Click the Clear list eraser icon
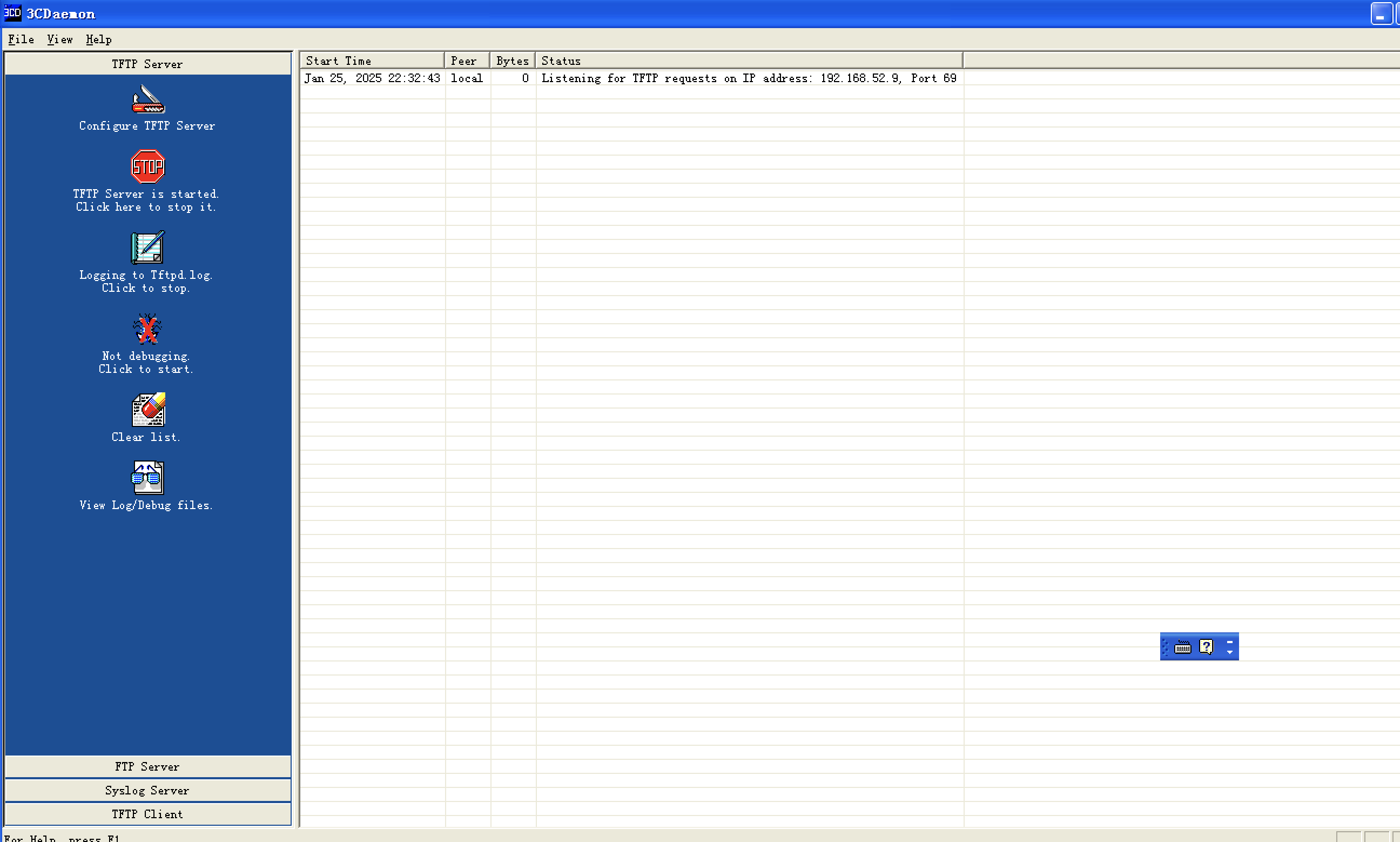 click(148, 410)
